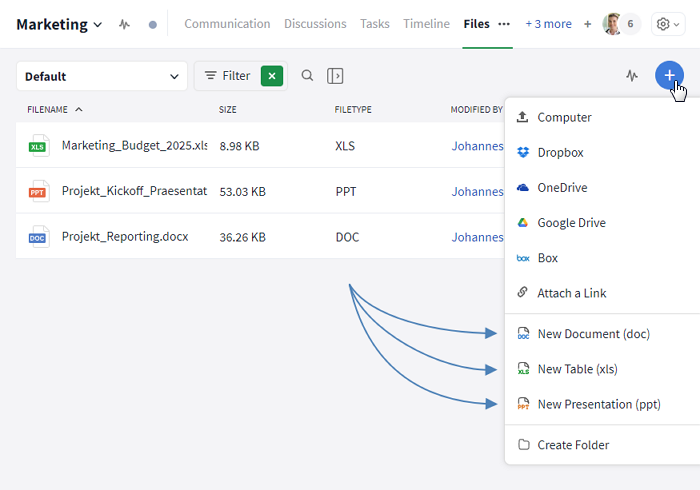This screenshot has width=700, height=490.
Task: Click the 8.98 KB size cell
Action: click(x=239, y=146)
